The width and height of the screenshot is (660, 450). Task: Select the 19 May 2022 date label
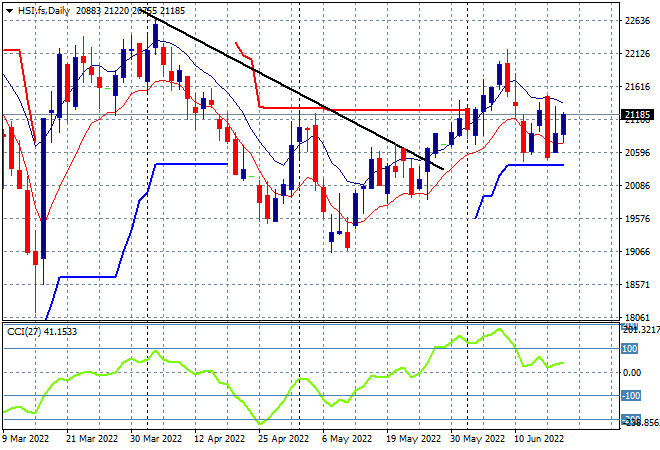point(413,439)
